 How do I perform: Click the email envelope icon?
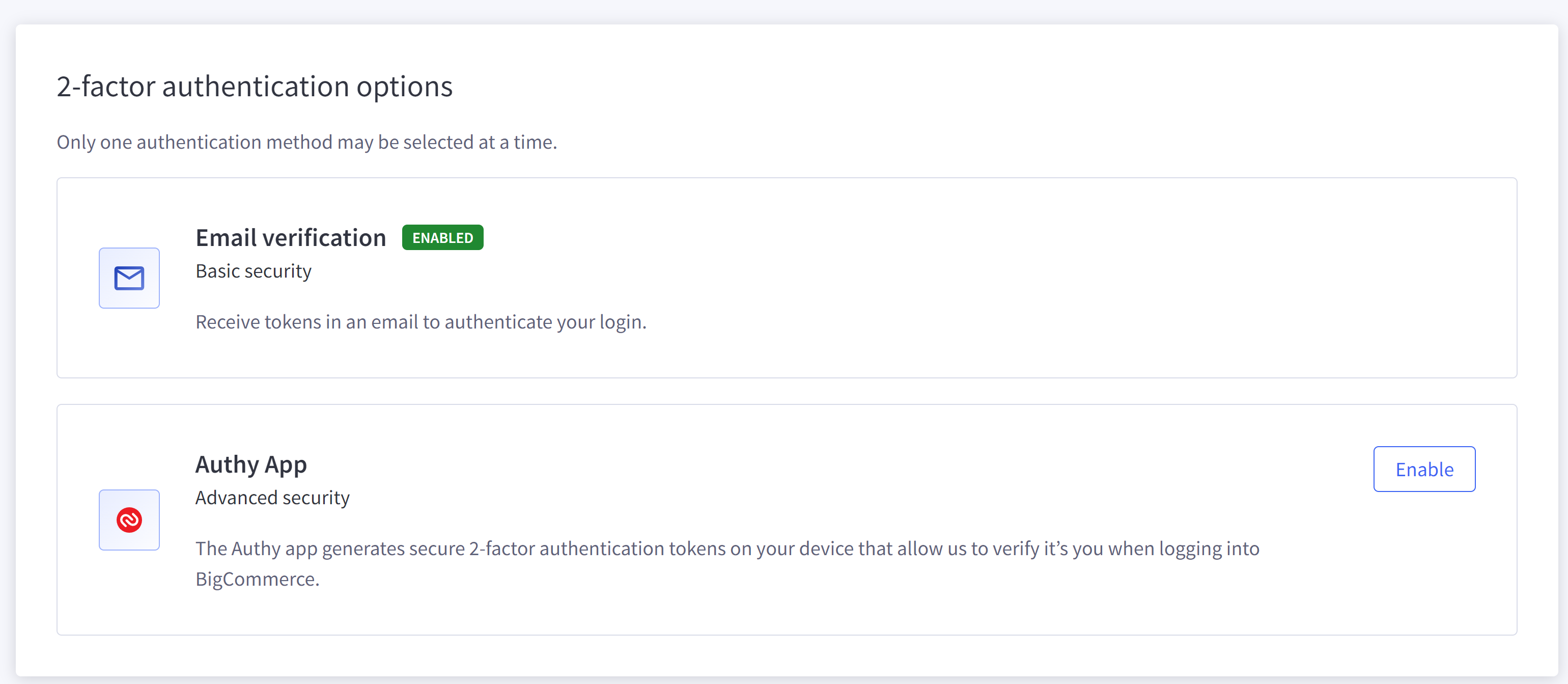pos(129,279)
